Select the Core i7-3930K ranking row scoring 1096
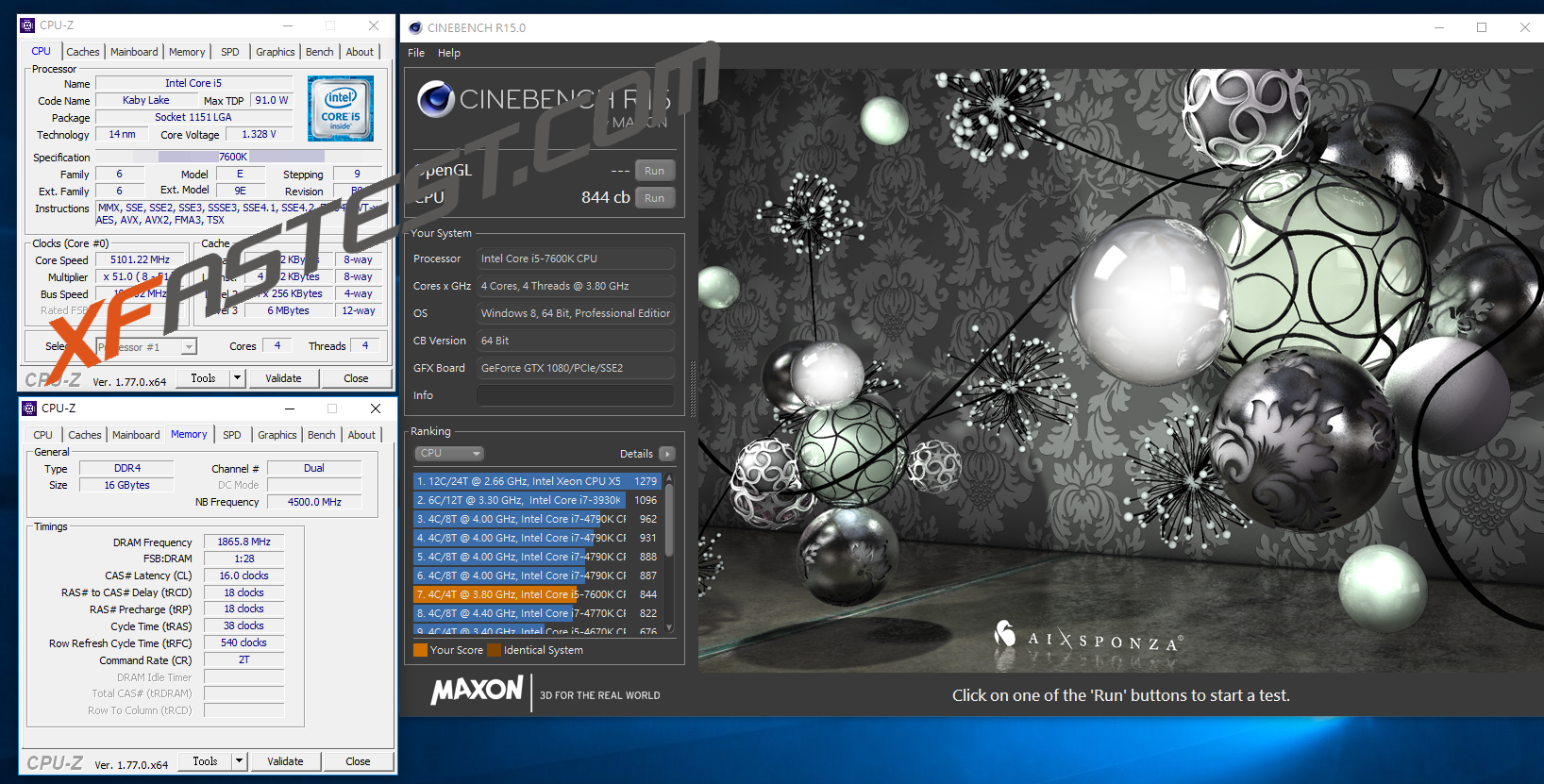 (536, 500)
